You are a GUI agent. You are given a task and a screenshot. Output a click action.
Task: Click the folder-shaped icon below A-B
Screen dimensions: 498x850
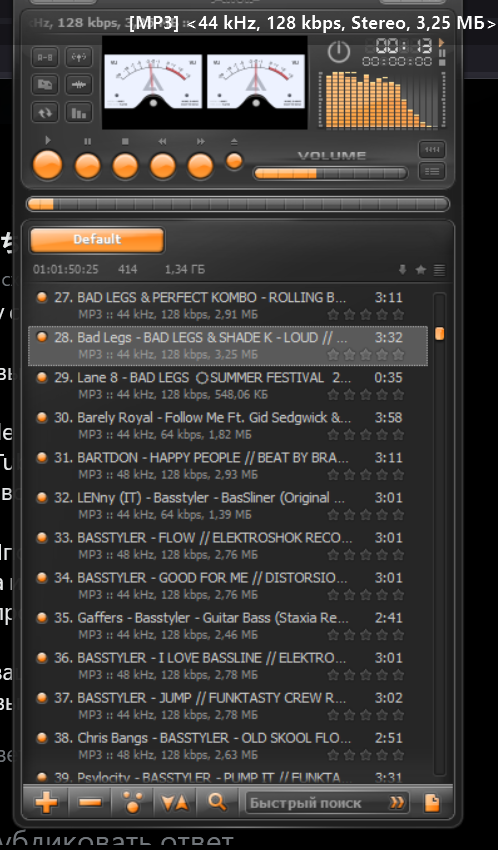[45, 85]
